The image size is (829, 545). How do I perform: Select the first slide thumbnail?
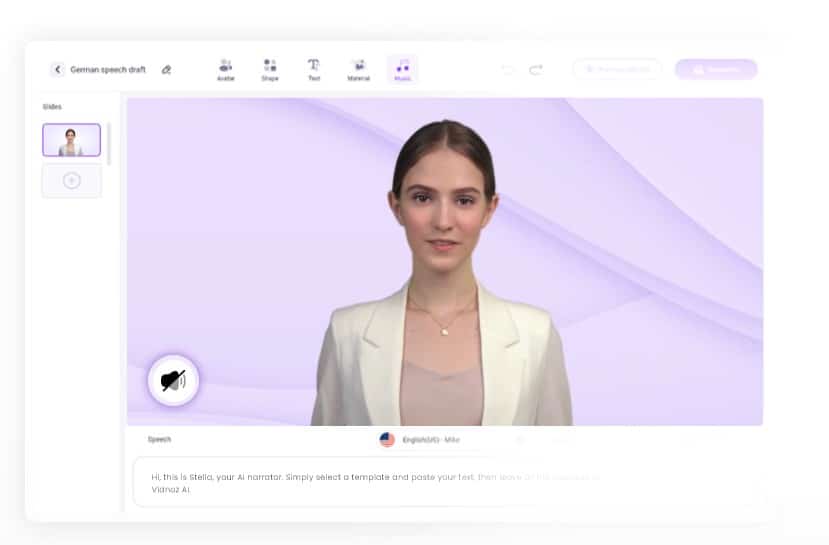click(71, 140)
